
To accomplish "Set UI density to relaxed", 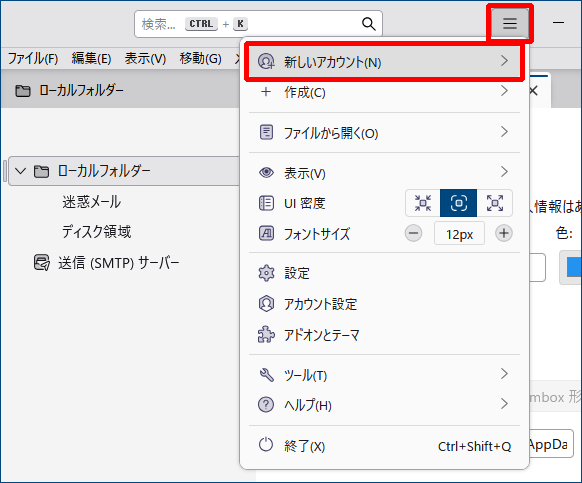I will pos(494,203).
